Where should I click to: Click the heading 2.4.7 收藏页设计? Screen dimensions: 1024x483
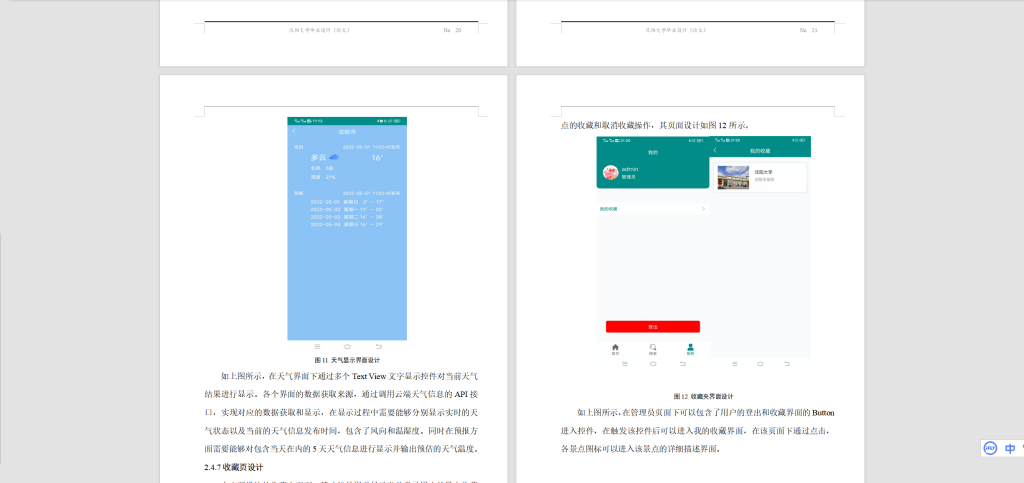pyautogui.click(x=233, y=467)
